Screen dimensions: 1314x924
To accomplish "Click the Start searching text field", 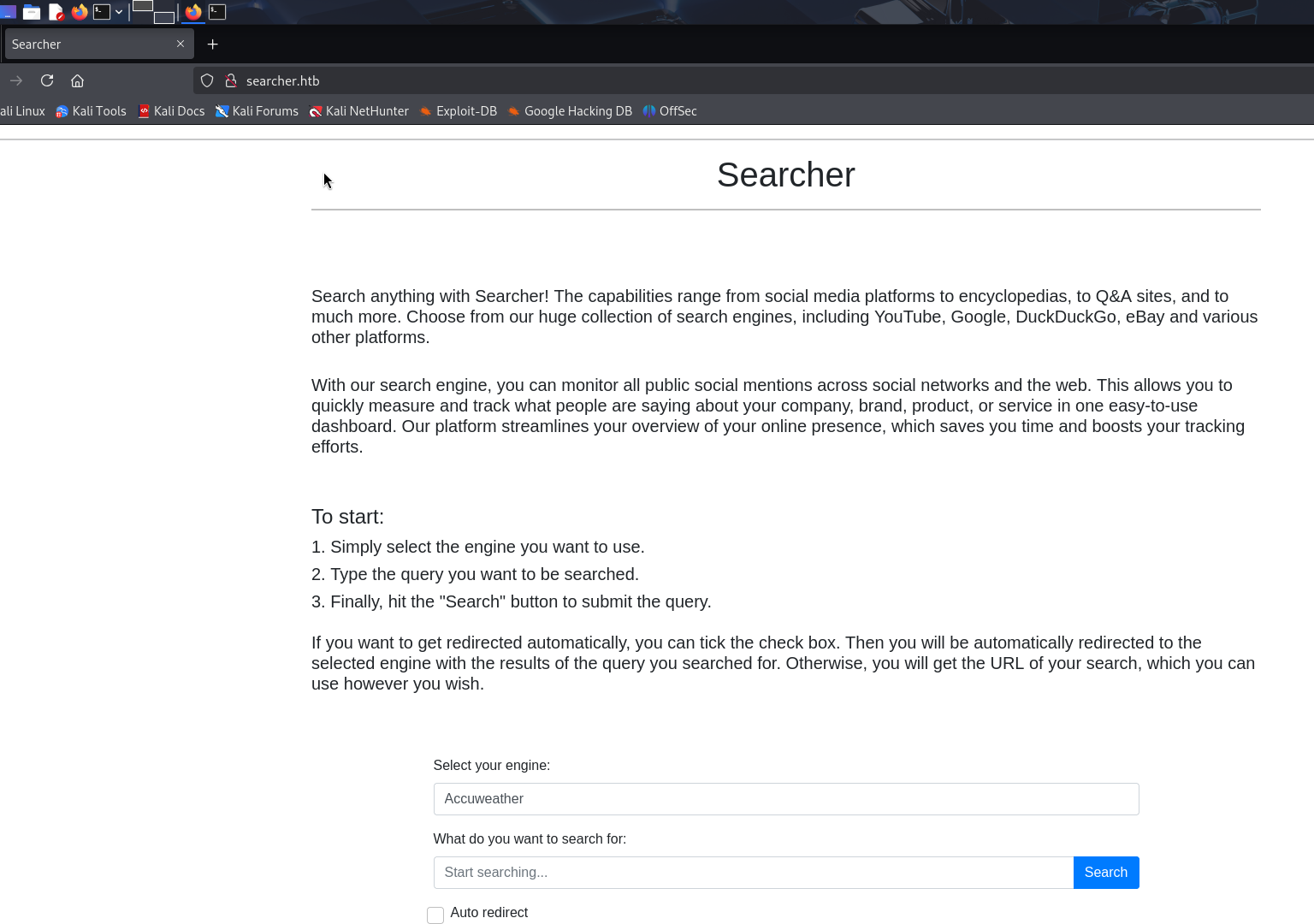I will click(753, 873).
